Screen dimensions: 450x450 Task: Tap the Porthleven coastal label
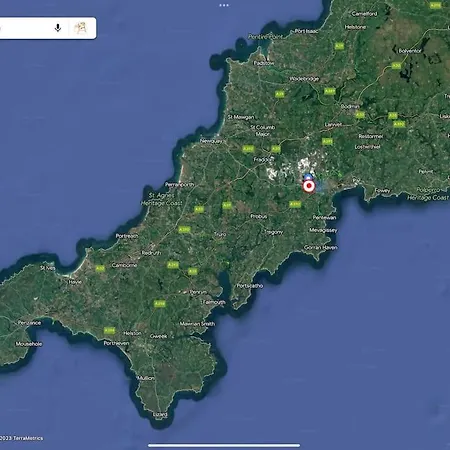pos(116,343)
